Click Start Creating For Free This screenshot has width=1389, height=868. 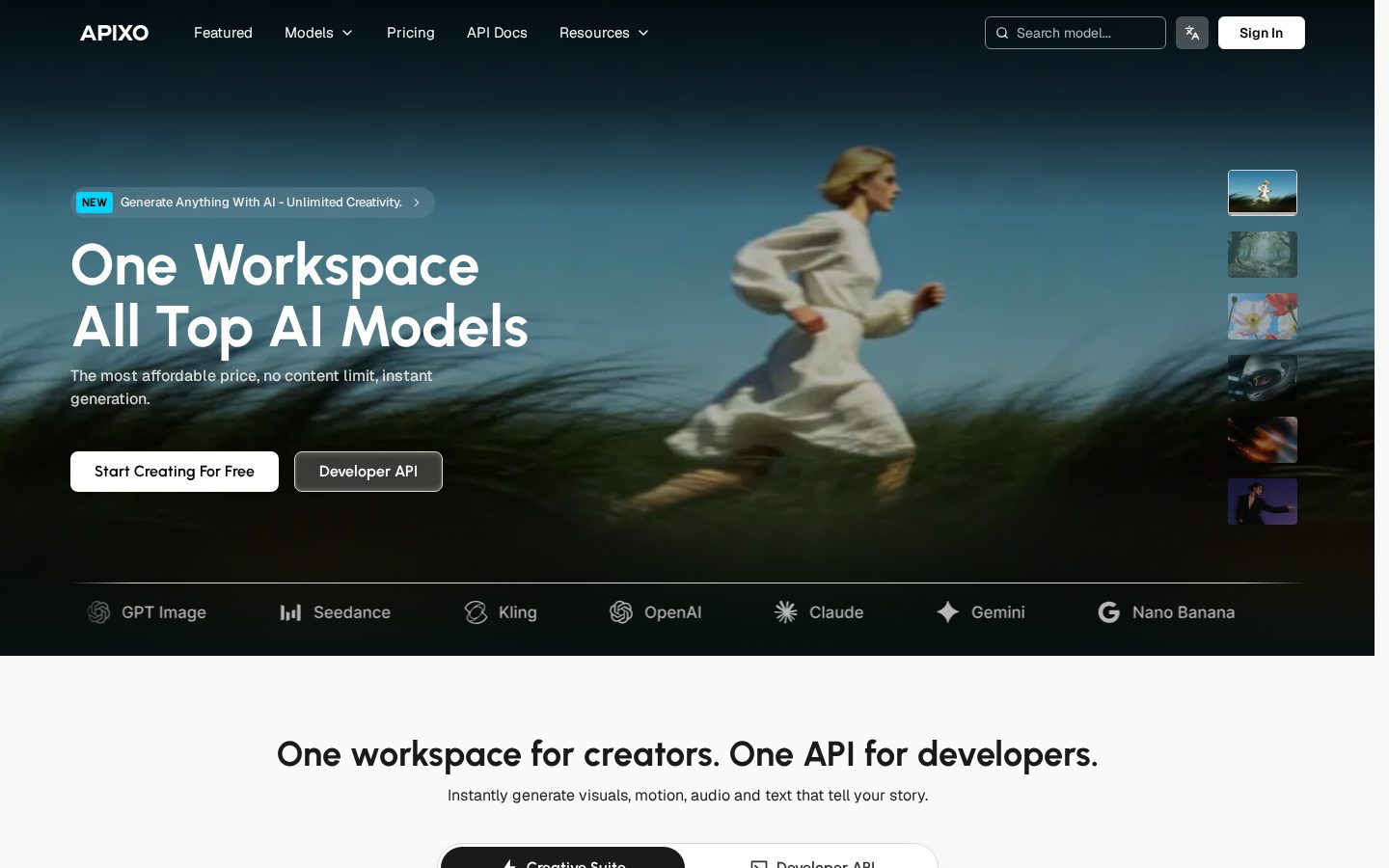[175, 472]
